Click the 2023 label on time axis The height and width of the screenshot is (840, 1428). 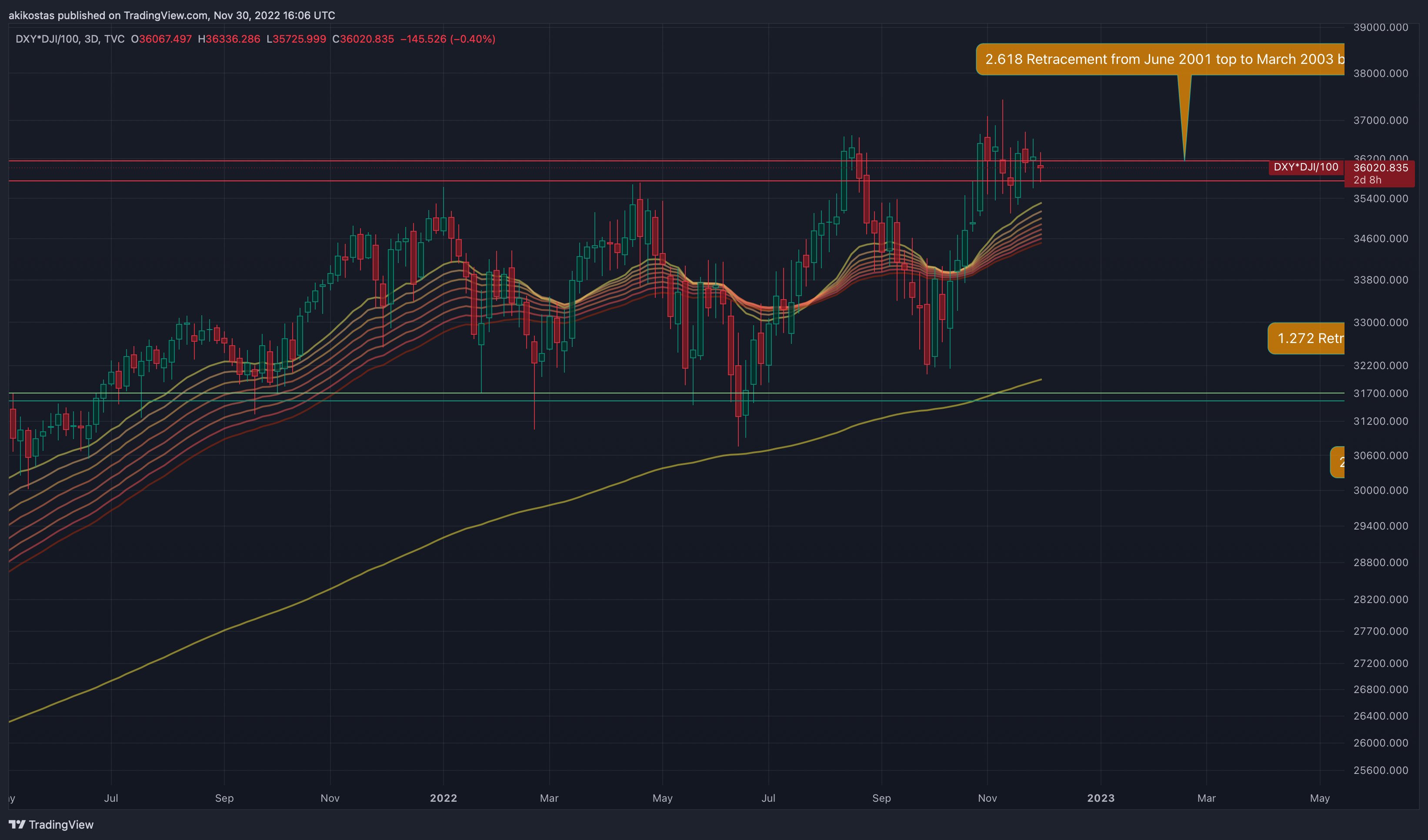1101,798
